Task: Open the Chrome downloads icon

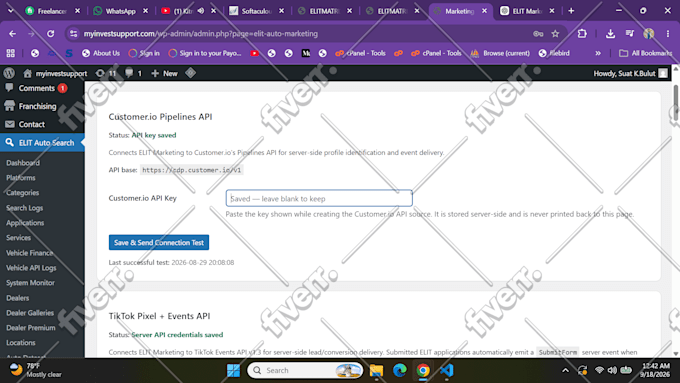Action: click(610, 33)
